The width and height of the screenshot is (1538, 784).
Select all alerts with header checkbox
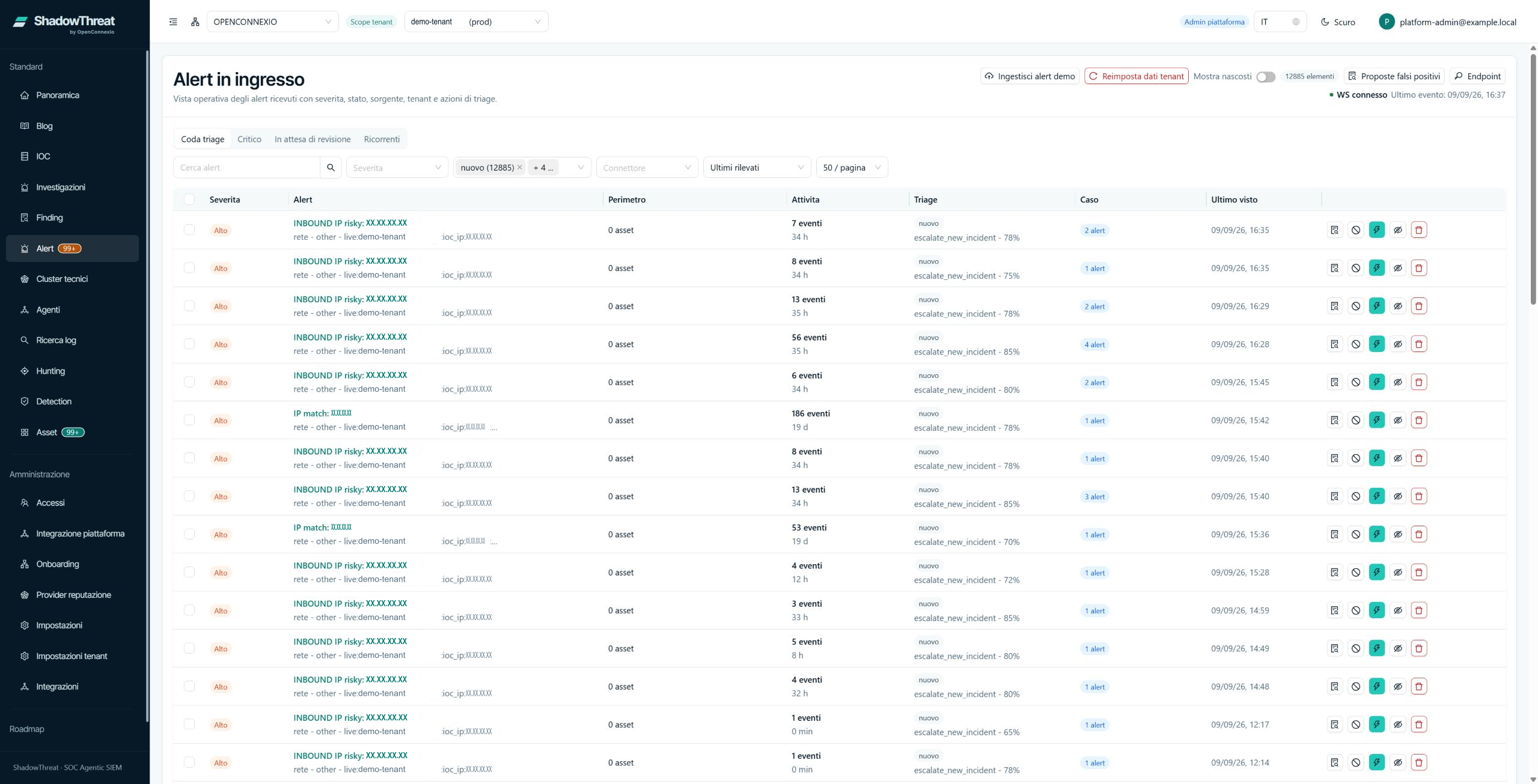[x=189, y=199]
